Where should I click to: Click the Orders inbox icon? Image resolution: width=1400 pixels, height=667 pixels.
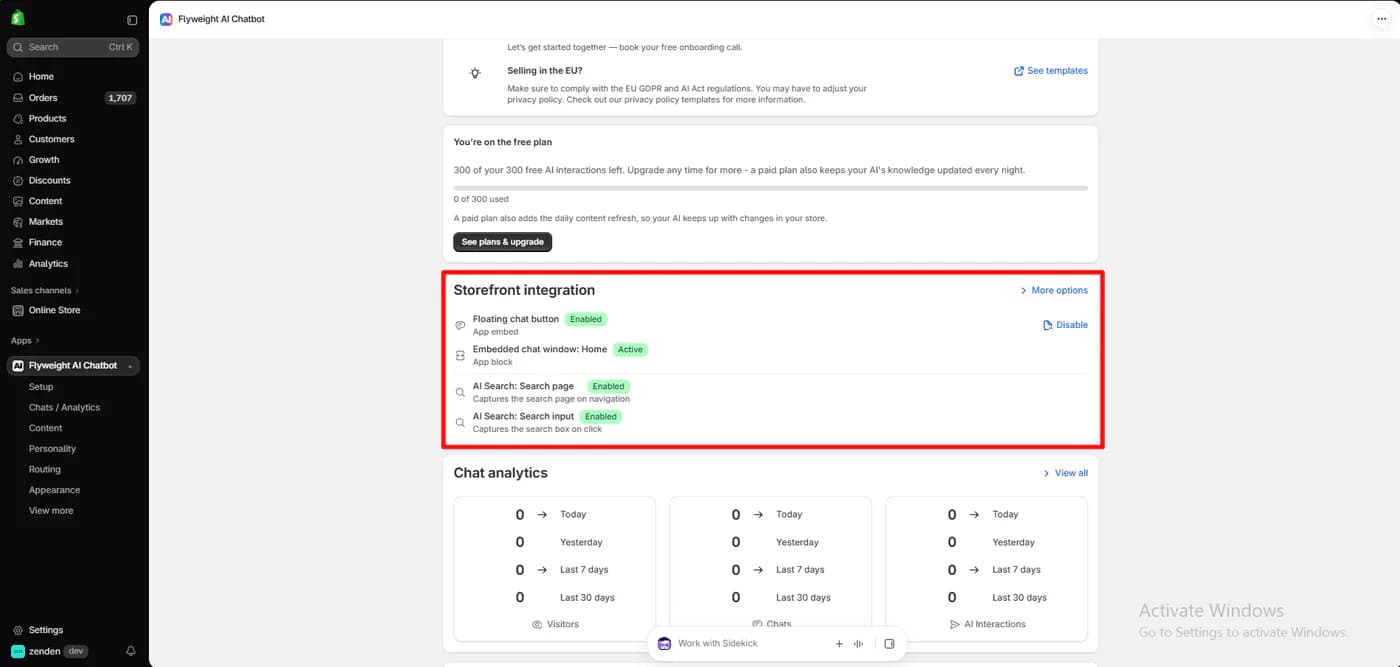(x=18, y=98)
